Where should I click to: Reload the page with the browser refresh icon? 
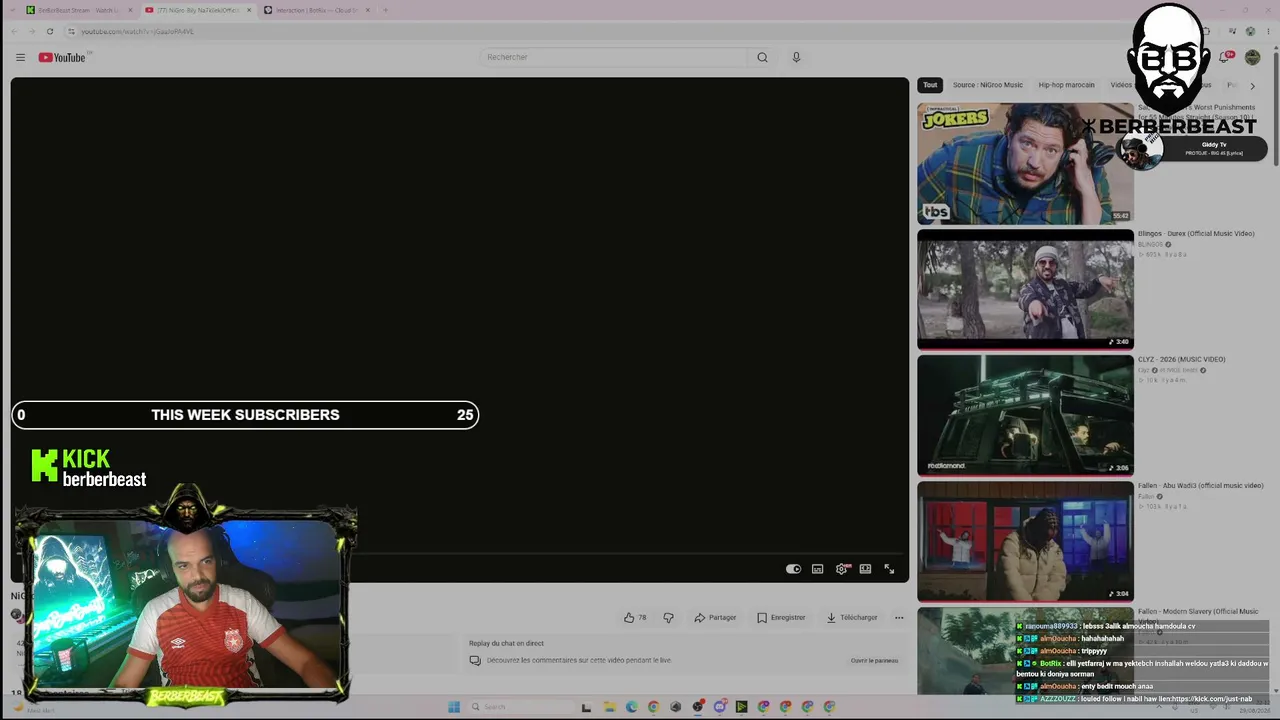click(49, 31)
